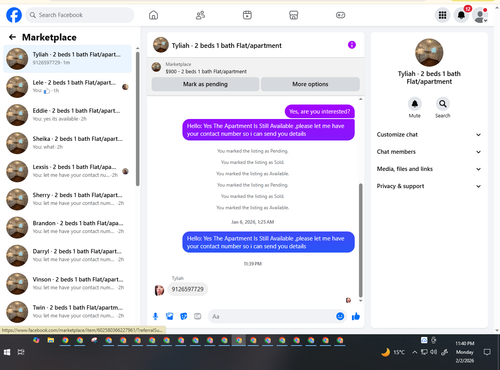Image resolution: width=500 pixels, height=370 pixels.
Task: Open the Friends icon in top navigation
Action: (x=200, y=15)
